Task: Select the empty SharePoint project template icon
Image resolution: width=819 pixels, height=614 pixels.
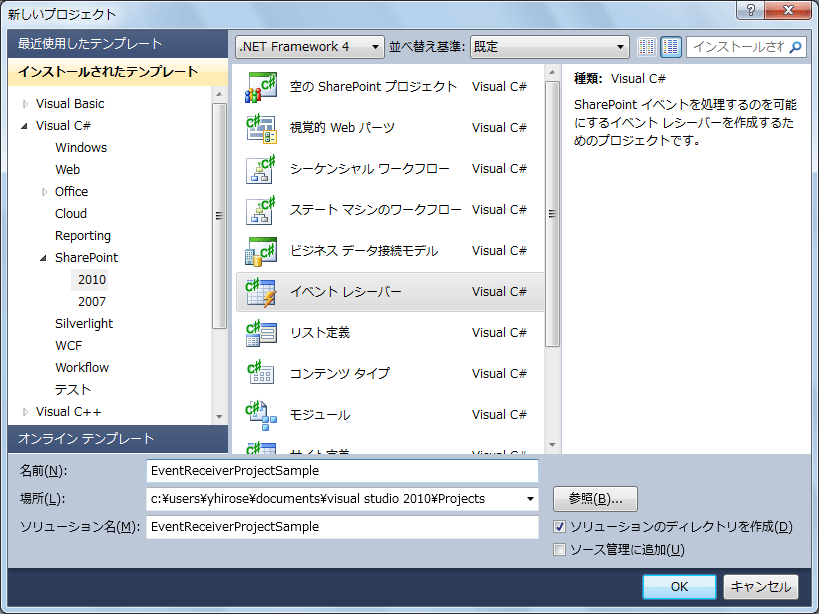Action: (261, 87)
